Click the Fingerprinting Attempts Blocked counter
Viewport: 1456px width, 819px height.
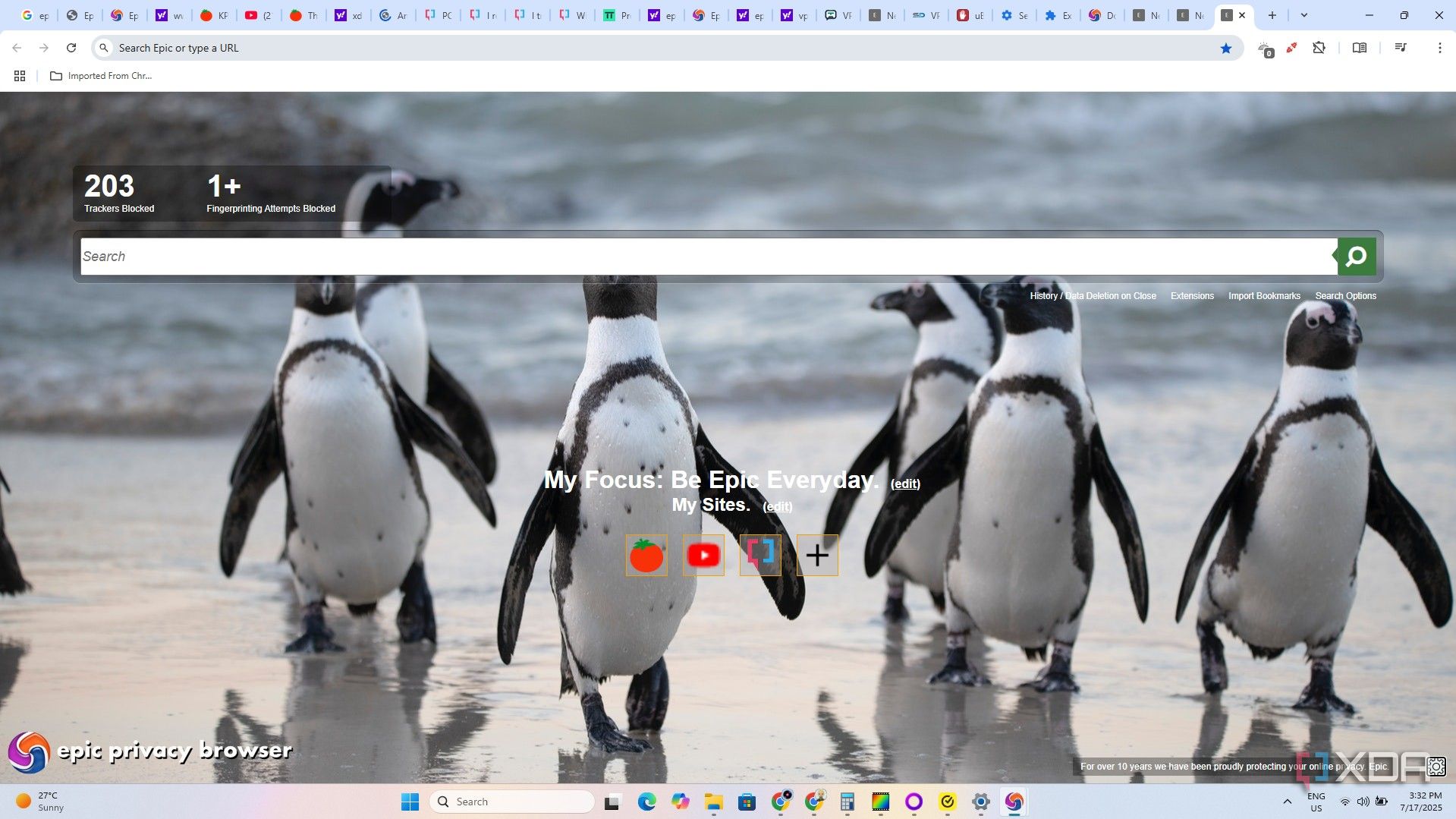[x=271, y=194]
